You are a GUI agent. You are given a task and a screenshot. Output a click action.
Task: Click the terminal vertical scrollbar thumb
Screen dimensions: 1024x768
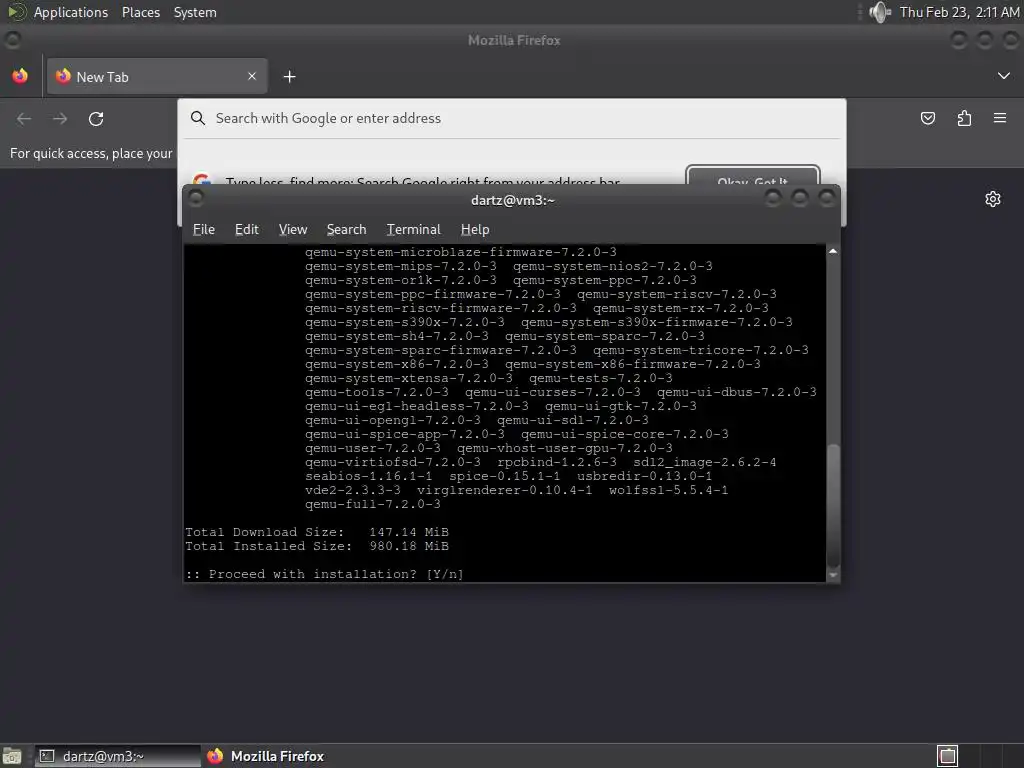point(833,506)
